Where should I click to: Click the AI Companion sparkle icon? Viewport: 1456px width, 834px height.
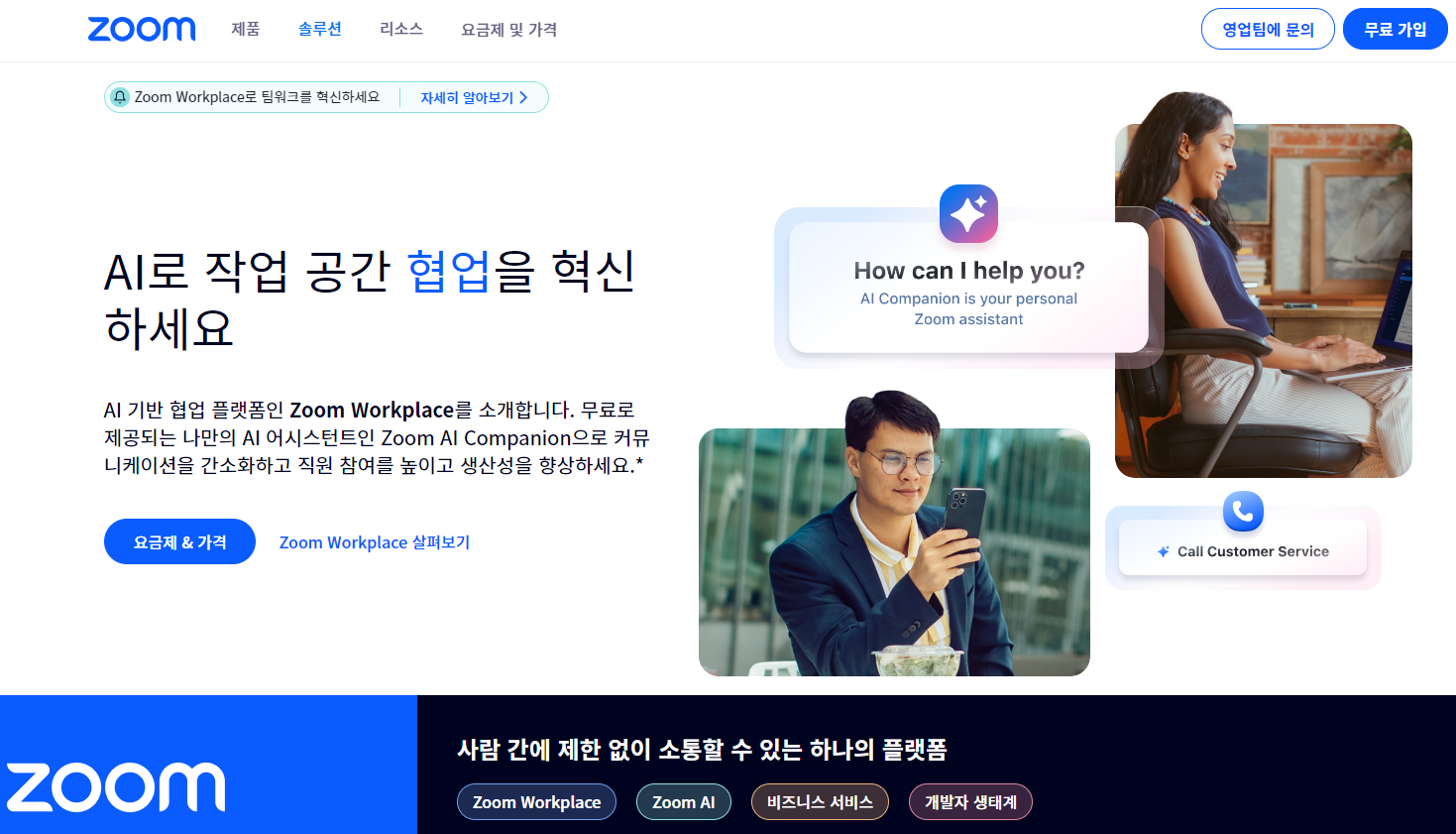tap(968, 213)
